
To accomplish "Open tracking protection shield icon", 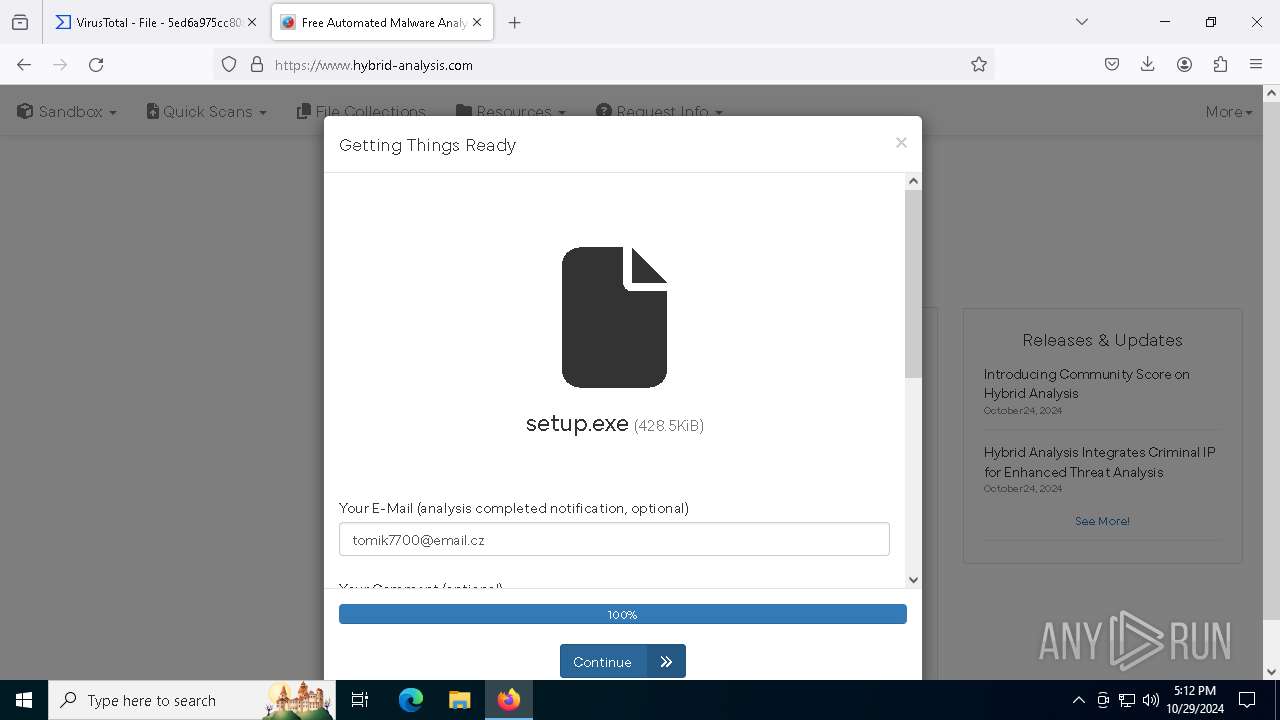I will click(x=229, y=64).
